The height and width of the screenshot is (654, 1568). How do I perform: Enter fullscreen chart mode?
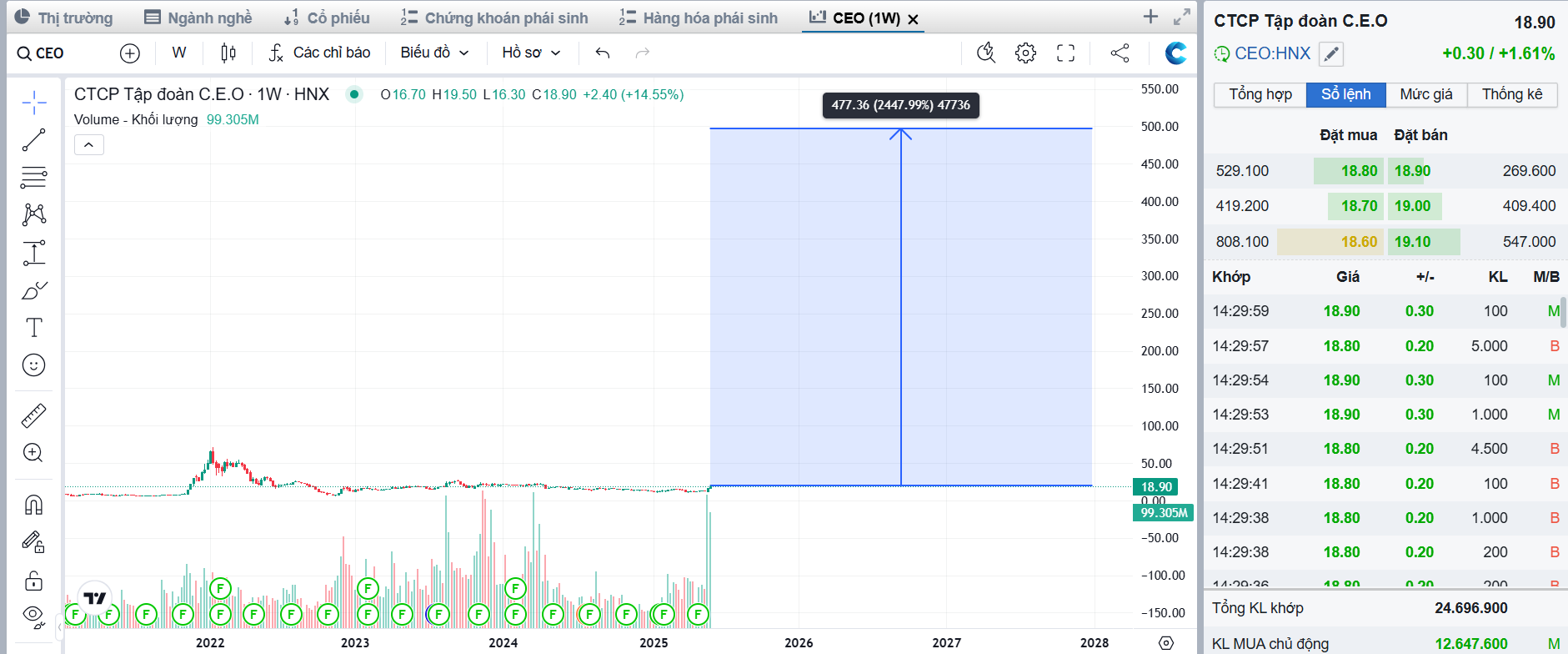pos(1065,53)
